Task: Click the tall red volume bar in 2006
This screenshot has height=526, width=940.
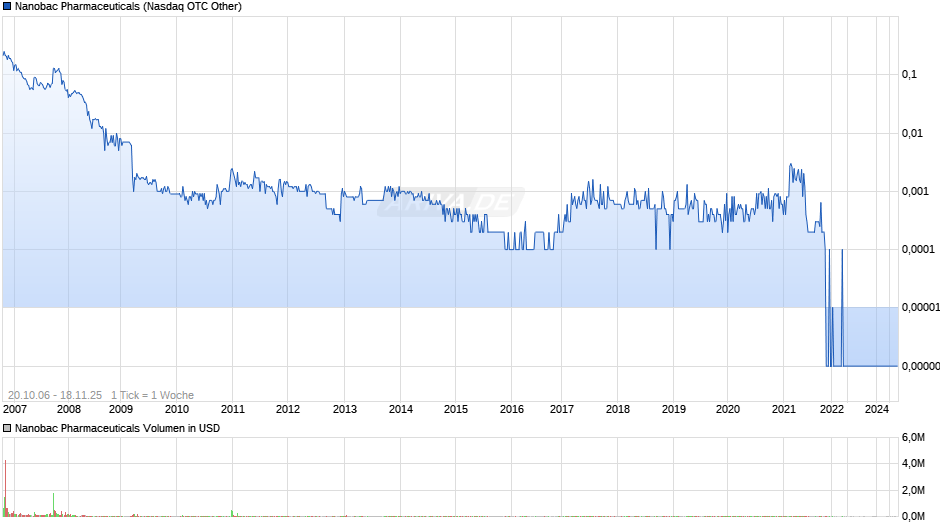Action: coord(5,488)
